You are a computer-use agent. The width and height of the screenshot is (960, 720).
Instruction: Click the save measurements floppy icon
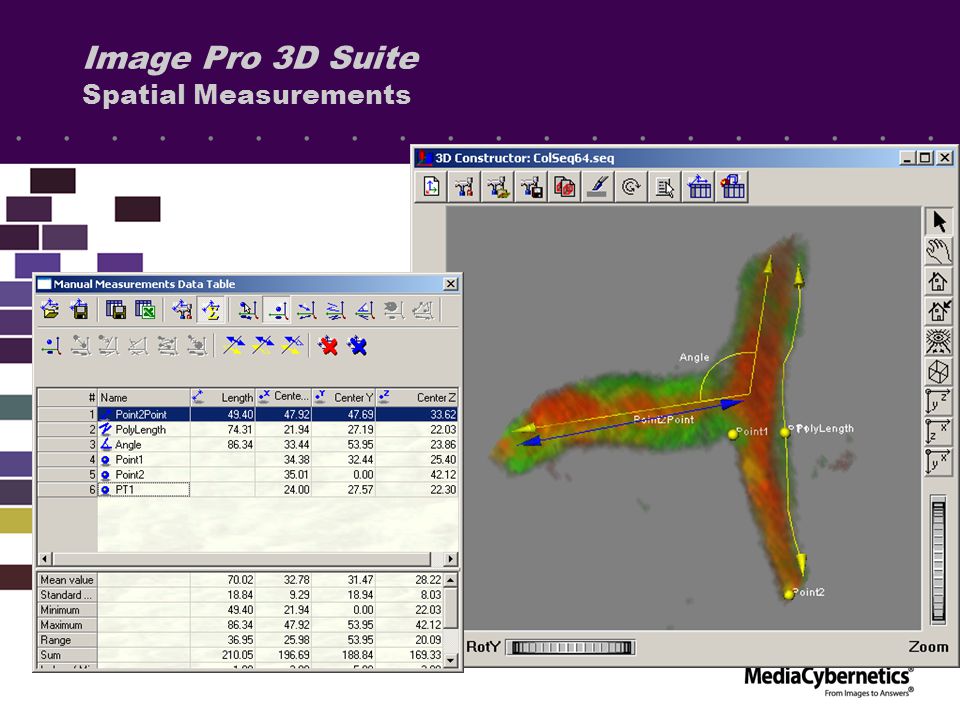tap(79, 310)
